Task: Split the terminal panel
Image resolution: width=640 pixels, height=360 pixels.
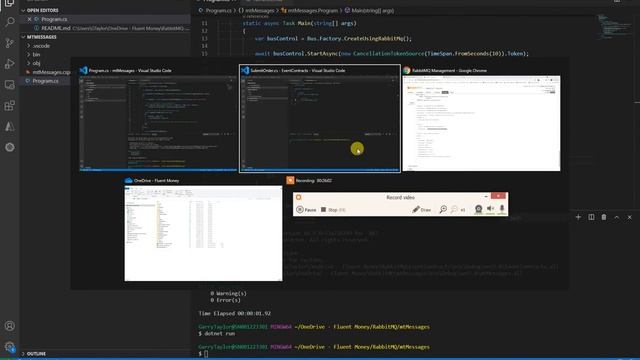Action: (x=591, y=217)
